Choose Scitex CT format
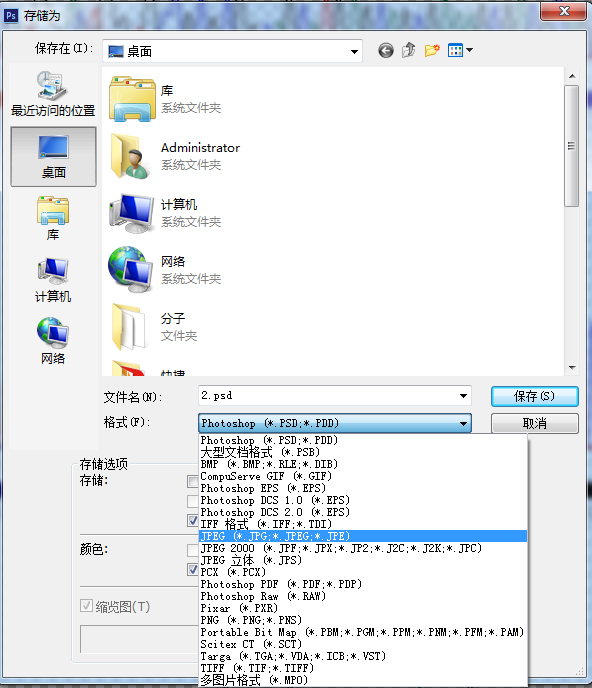Viewport: 592px width, 688px height. (x=363, y=644)
